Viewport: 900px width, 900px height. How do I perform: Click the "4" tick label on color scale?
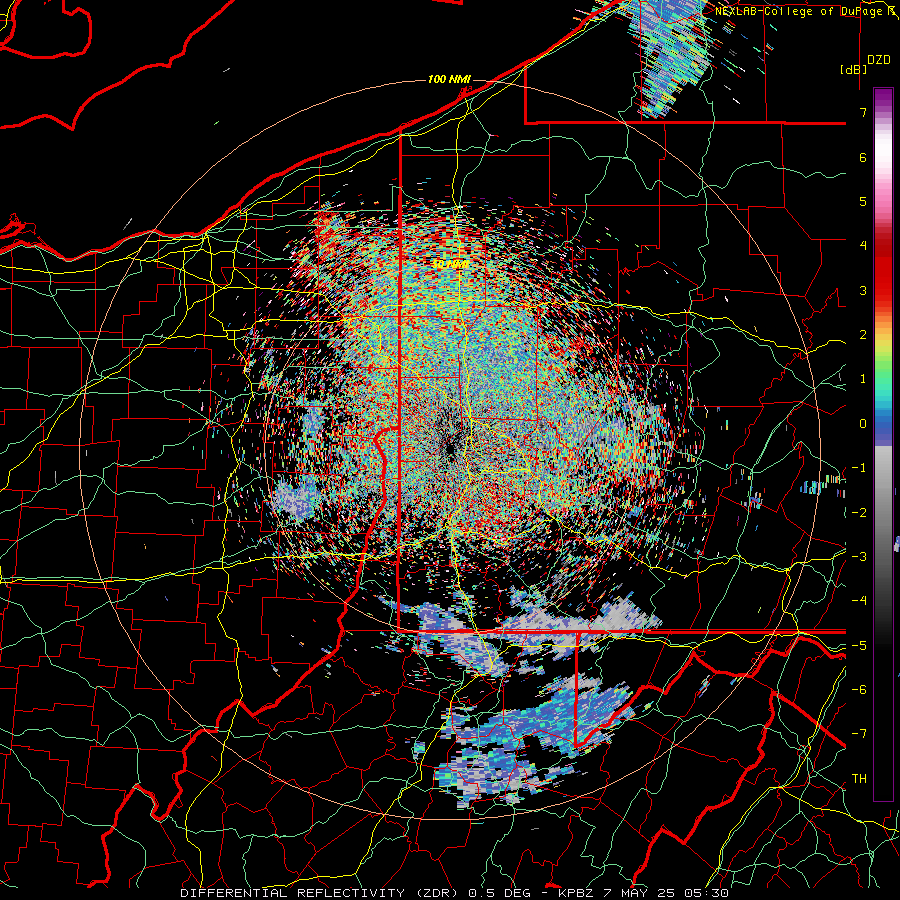[863, 246]
